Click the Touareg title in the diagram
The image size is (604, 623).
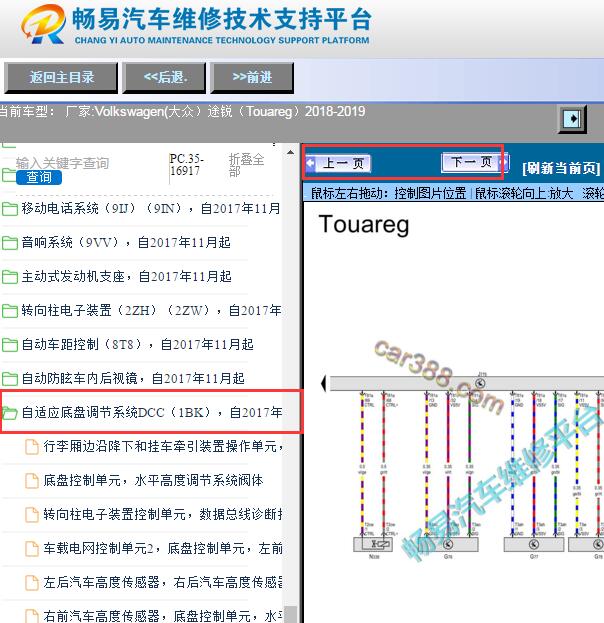pos(364,225)
